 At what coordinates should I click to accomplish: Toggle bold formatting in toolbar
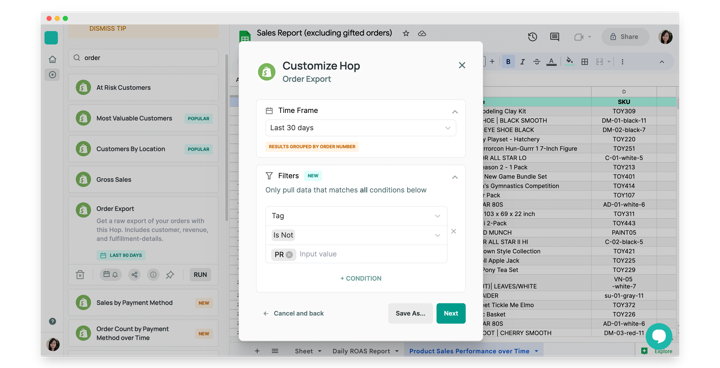(508, 62)
